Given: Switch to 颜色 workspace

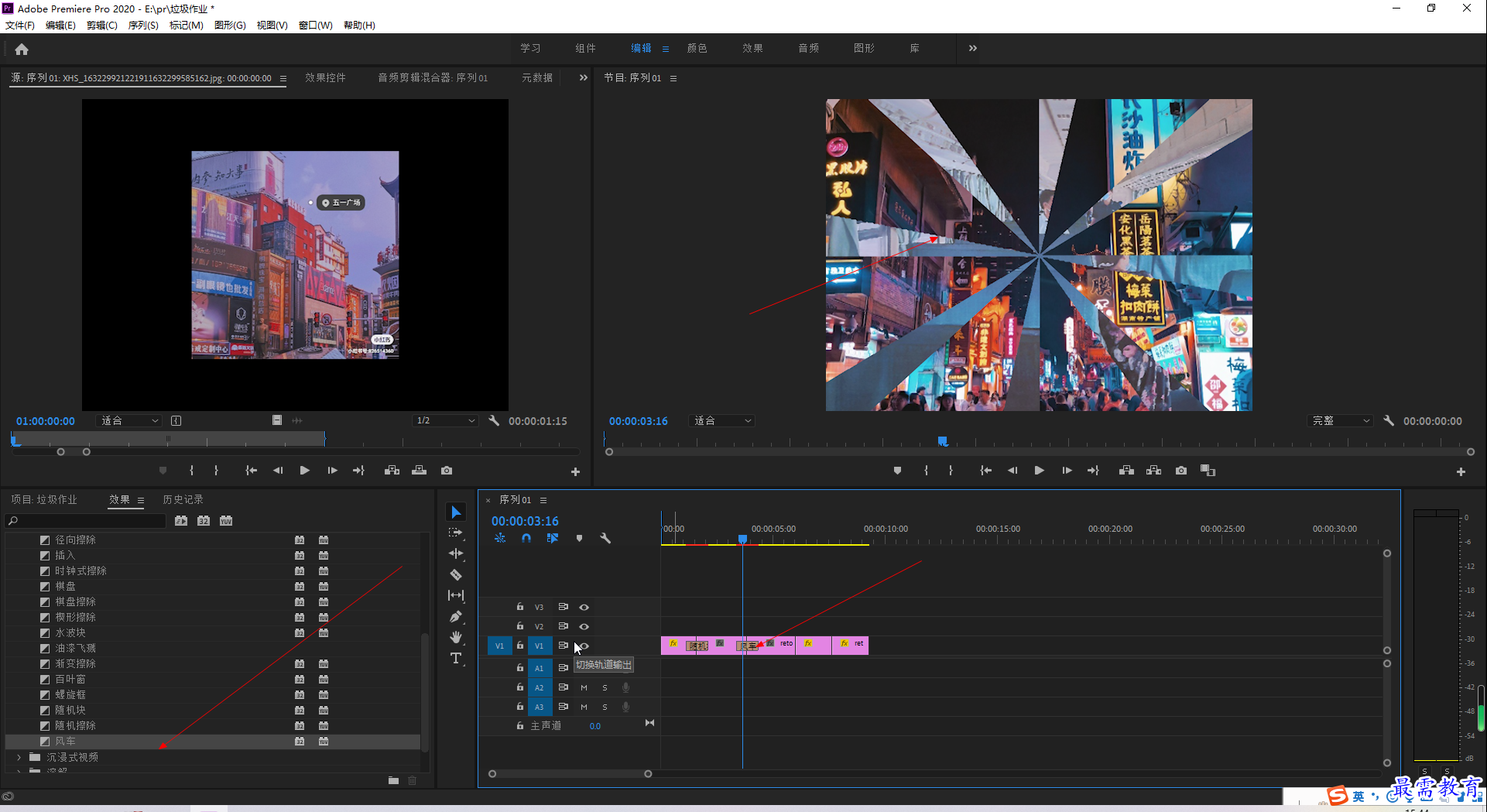Looking at the screenshot, I should (x=697, y=48).
